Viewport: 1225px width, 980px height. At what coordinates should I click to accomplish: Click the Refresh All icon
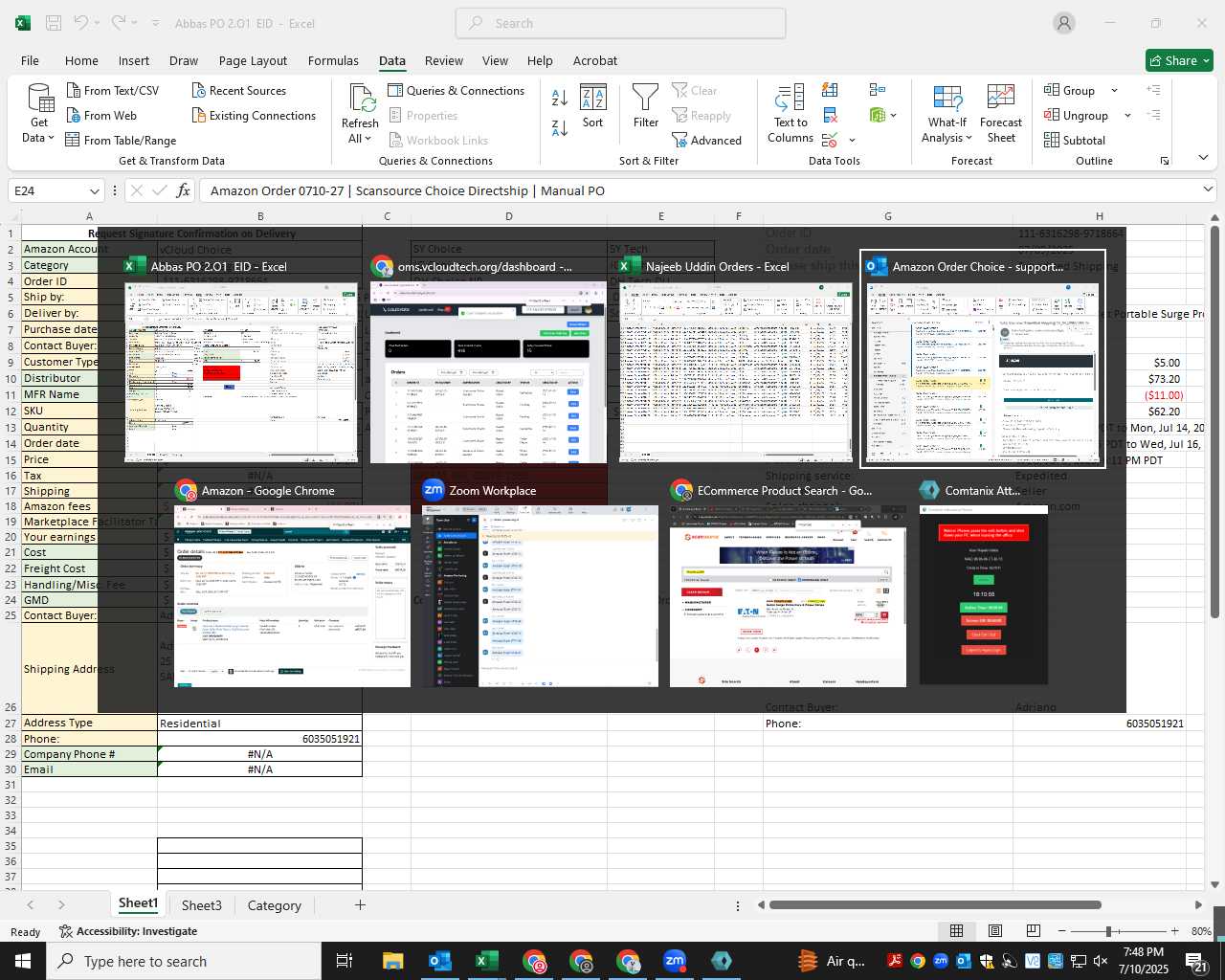tap(362, 99)
